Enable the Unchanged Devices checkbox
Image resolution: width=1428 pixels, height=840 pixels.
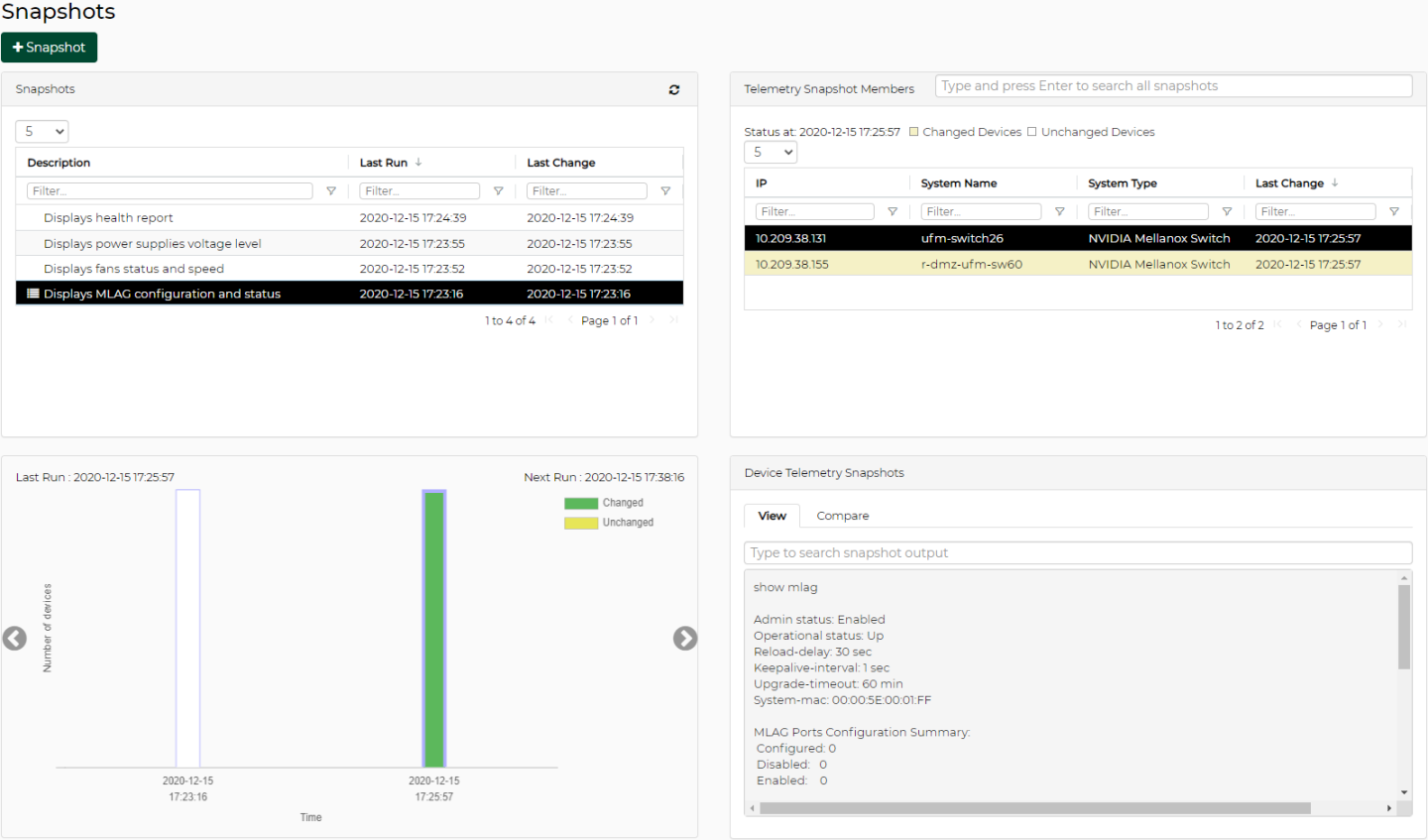tap(1032, 132)
